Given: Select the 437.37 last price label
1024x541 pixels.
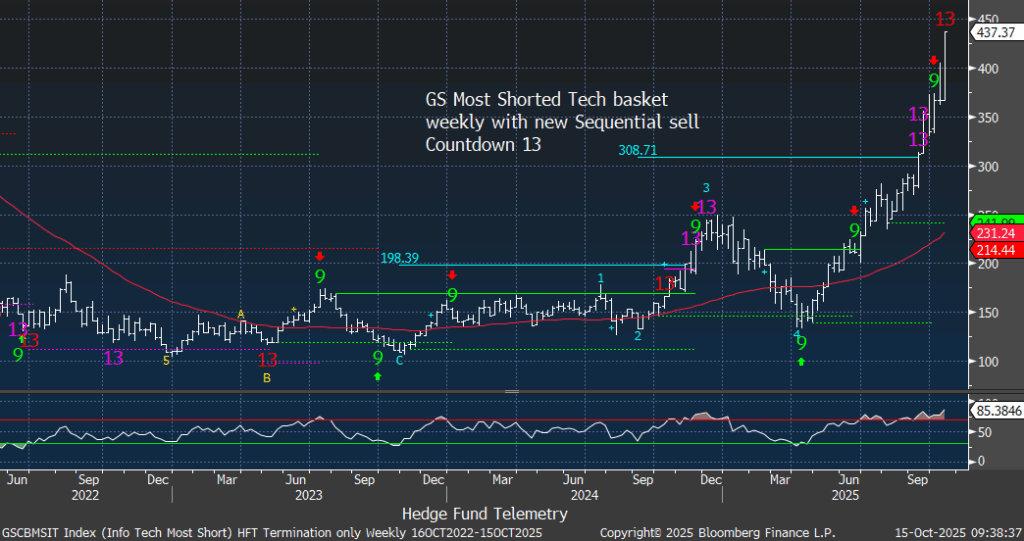Looking at the screenshot, I should click(x=994, y=33).
